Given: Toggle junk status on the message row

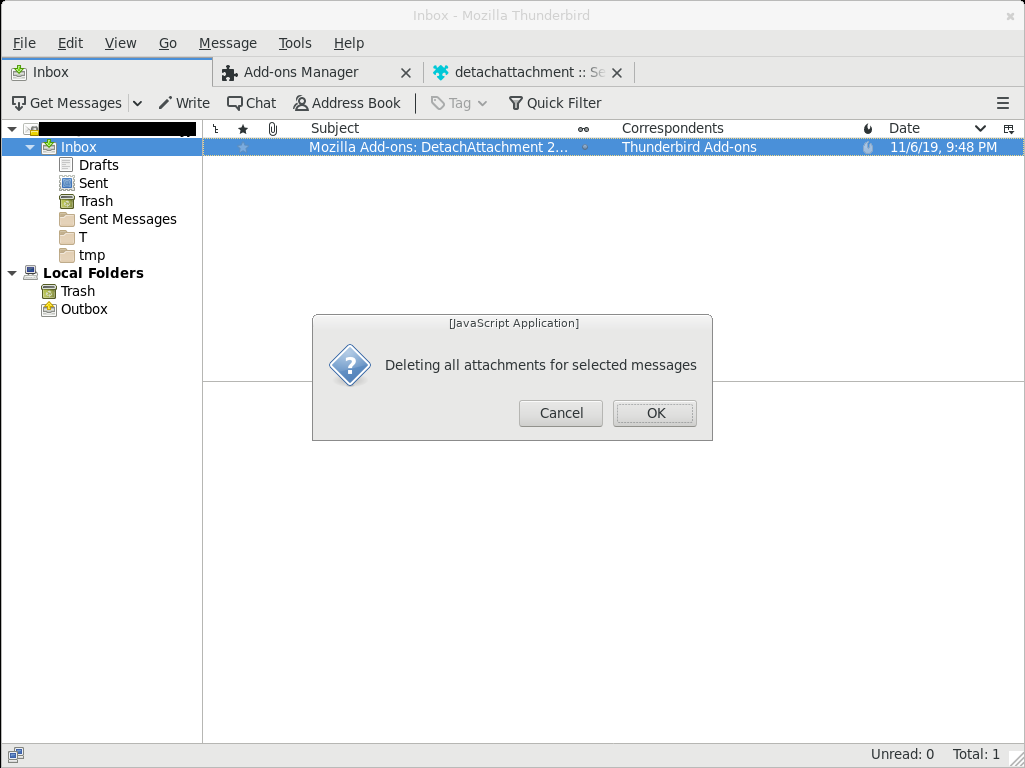Looking at the screenshot, I should pos(868,147).
